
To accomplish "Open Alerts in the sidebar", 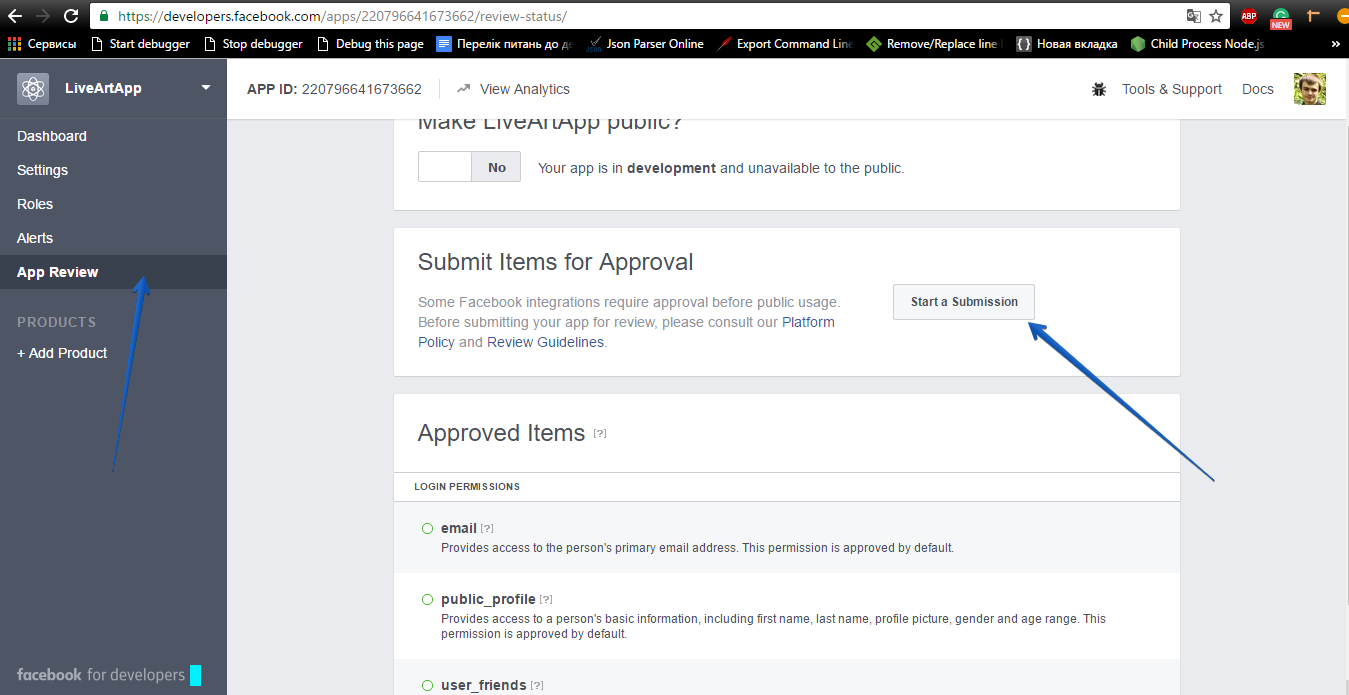I will tap(35, 238).
